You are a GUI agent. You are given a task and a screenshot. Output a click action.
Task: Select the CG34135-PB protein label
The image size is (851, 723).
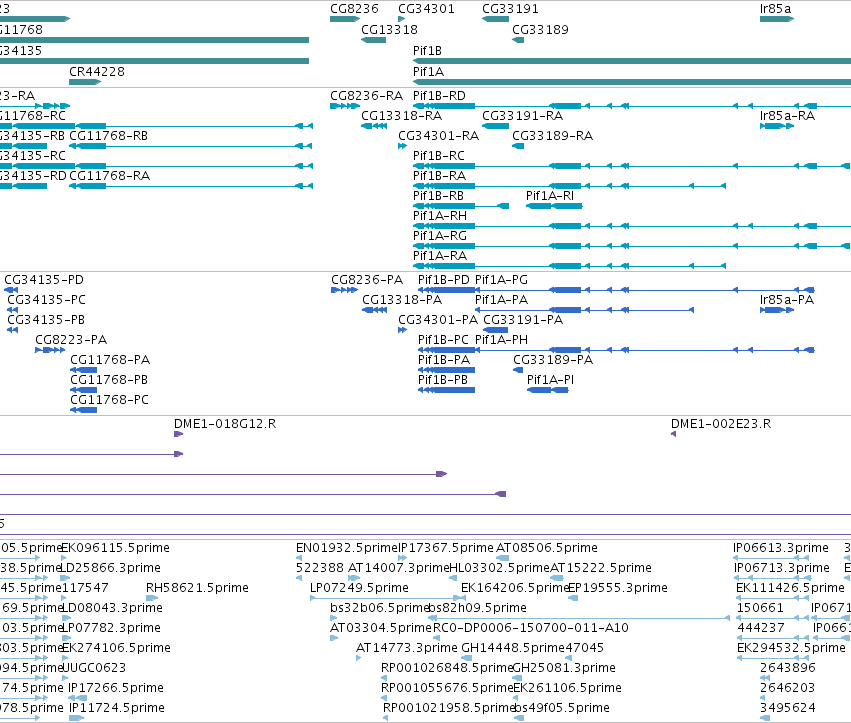tap(46, 320)
